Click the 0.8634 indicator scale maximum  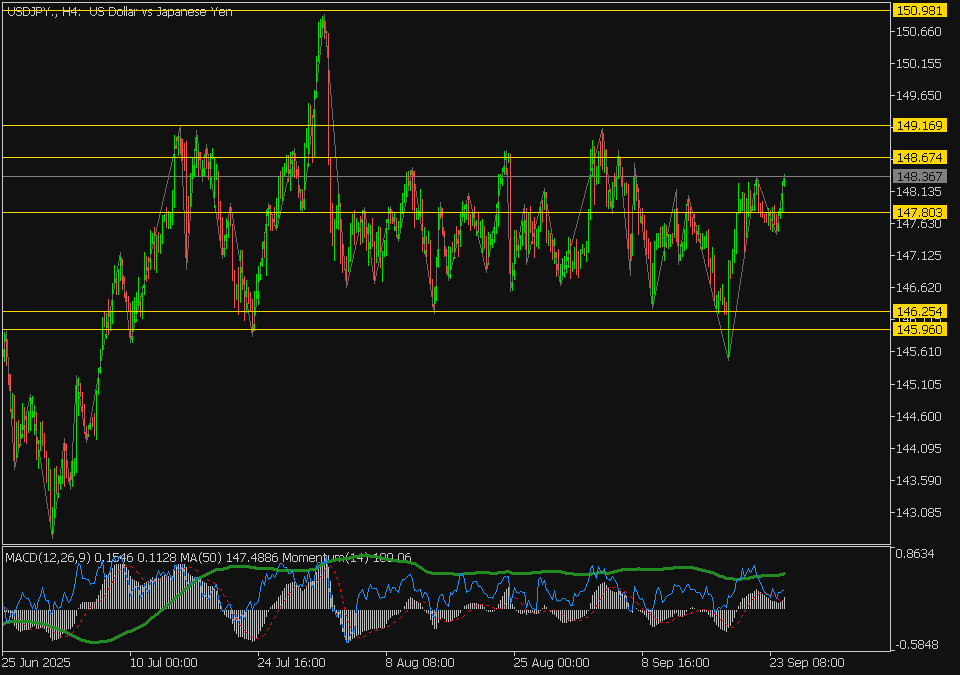(915, 554)
